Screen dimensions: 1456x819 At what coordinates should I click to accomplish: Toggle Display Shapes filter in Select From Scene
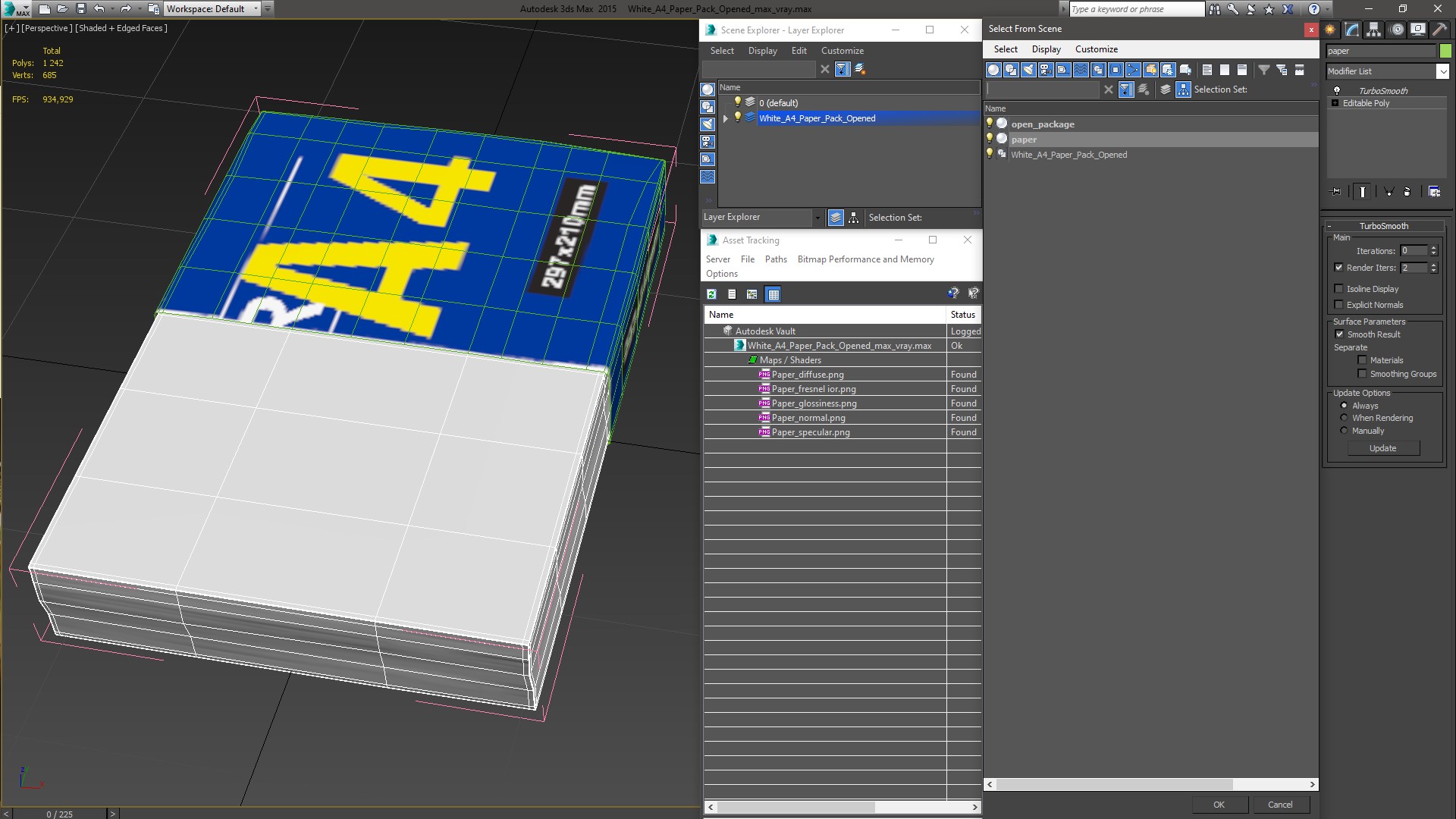[1011, 70]
